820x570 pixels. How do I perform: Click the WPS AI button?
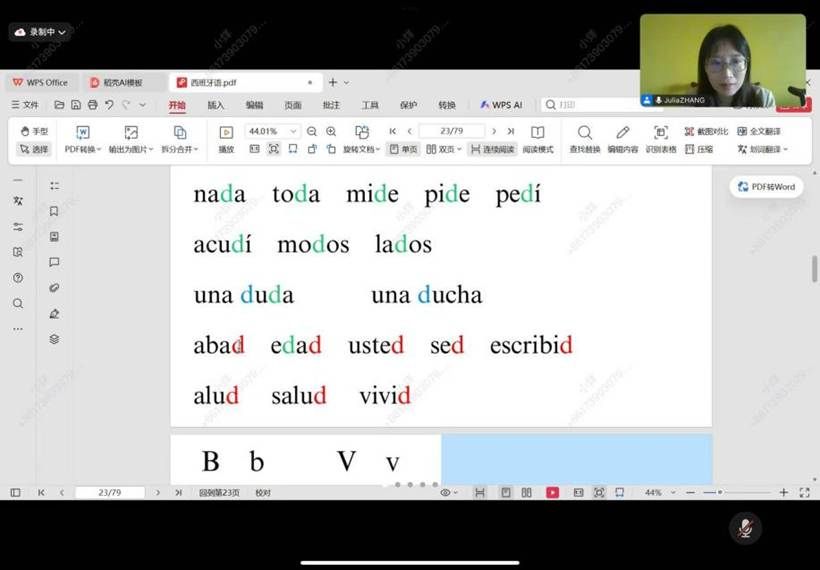[501, 105]
